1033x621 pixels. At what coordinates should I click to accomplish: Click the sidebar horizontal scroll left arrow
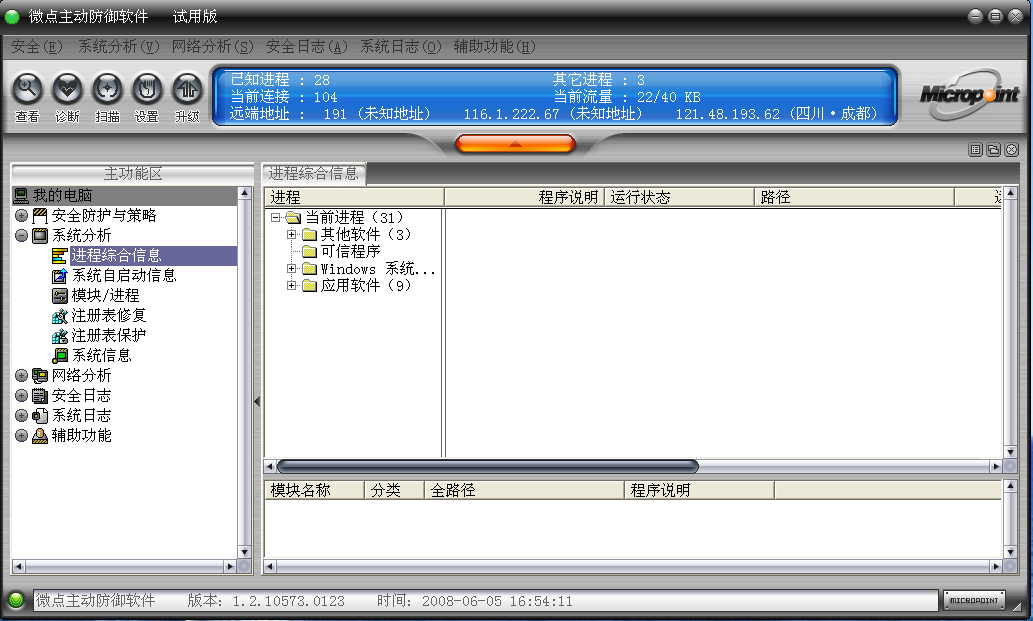tap(18, 566)
